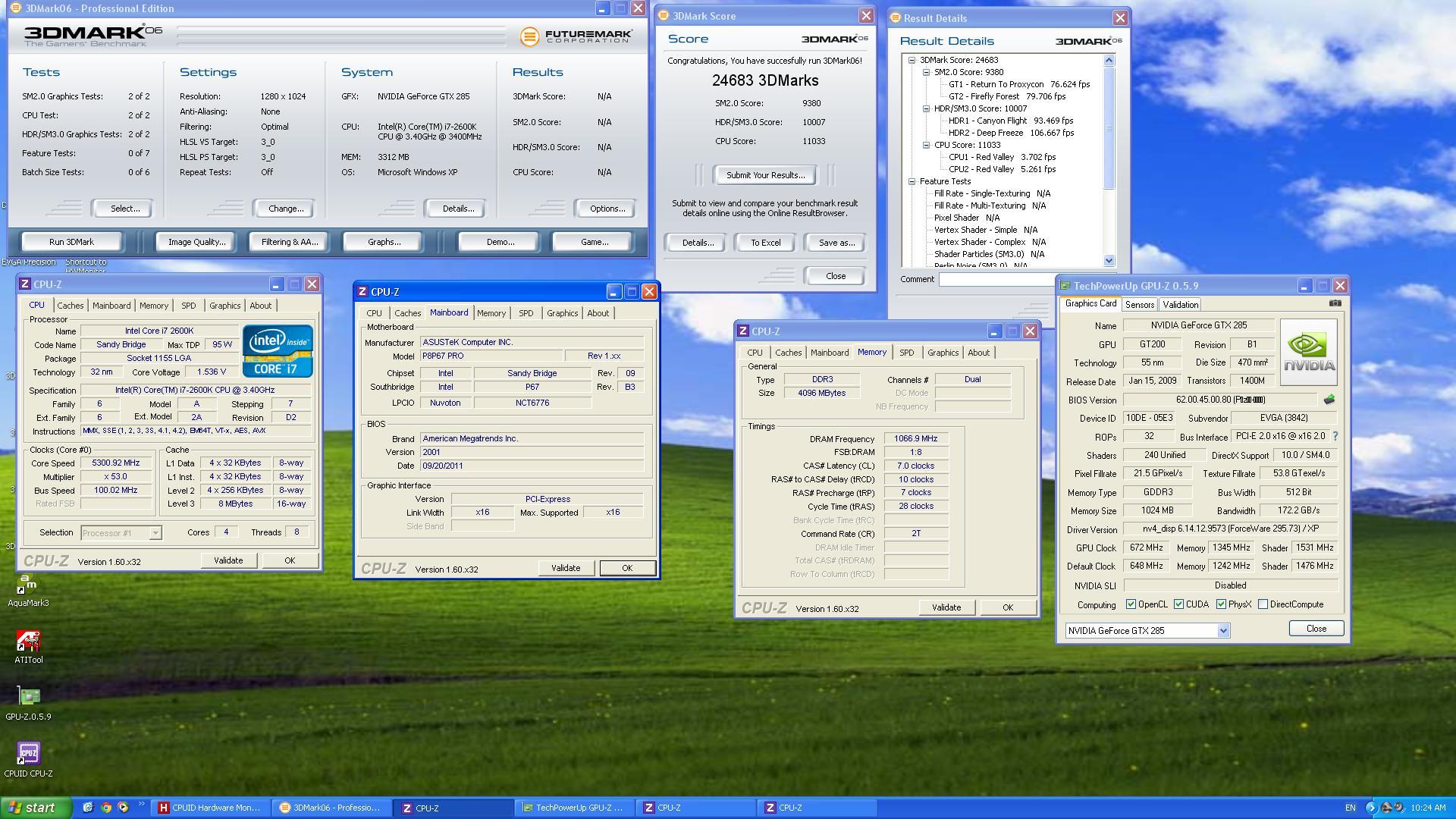Screen dimensions: 1456x819
Task: Open Processor #1 selection dropdown in CPU-Z
Action: coord(155,533)
